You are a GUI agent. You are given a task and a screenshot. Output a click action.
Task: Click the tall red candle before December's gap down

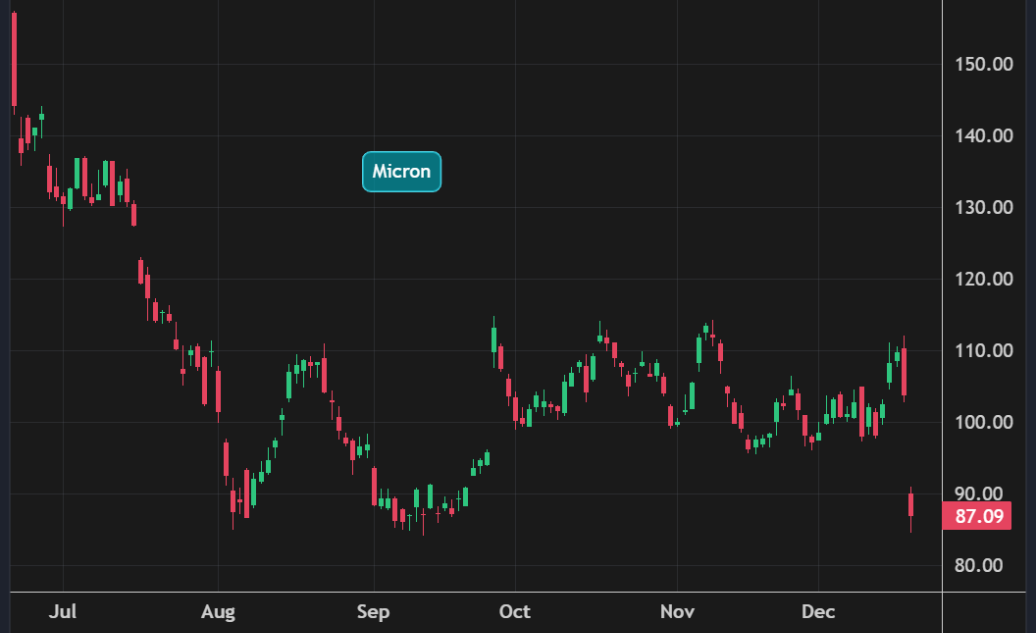click(904, 371)
